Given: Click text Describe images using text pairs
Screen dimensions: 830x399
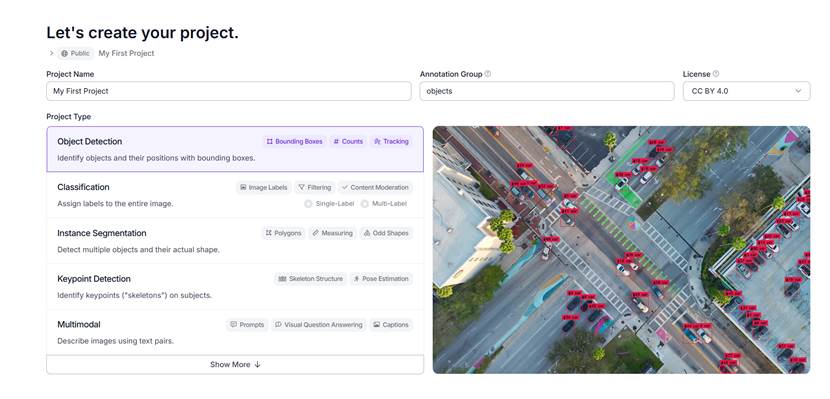Looking at the screenshot, I should (115, 341).
